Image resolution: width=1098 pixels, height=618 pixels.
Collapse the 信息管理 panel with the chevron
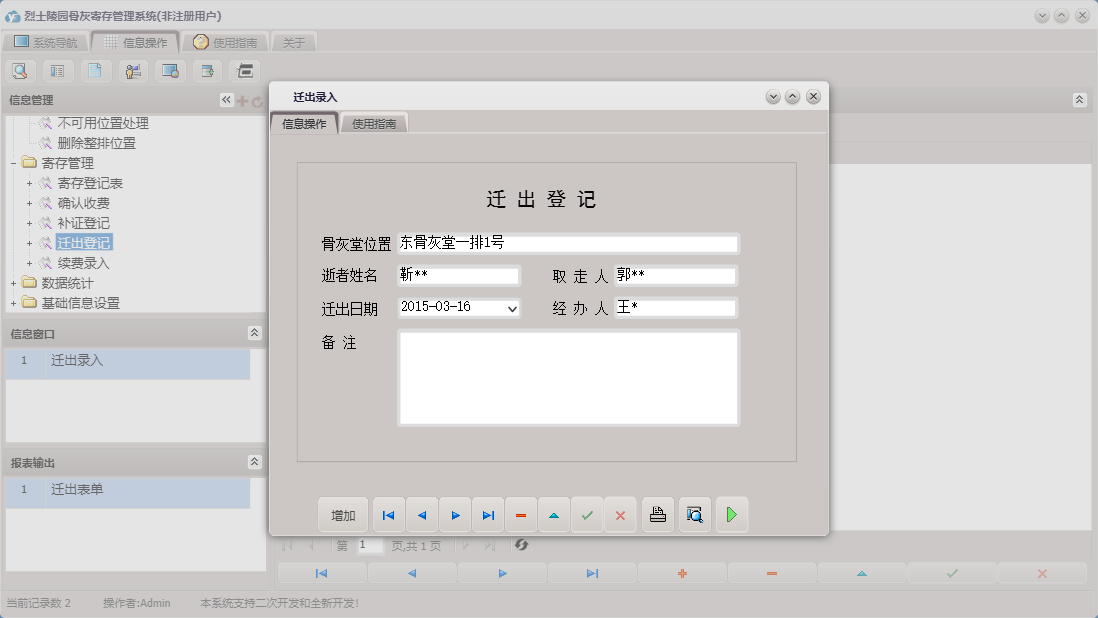227,98
